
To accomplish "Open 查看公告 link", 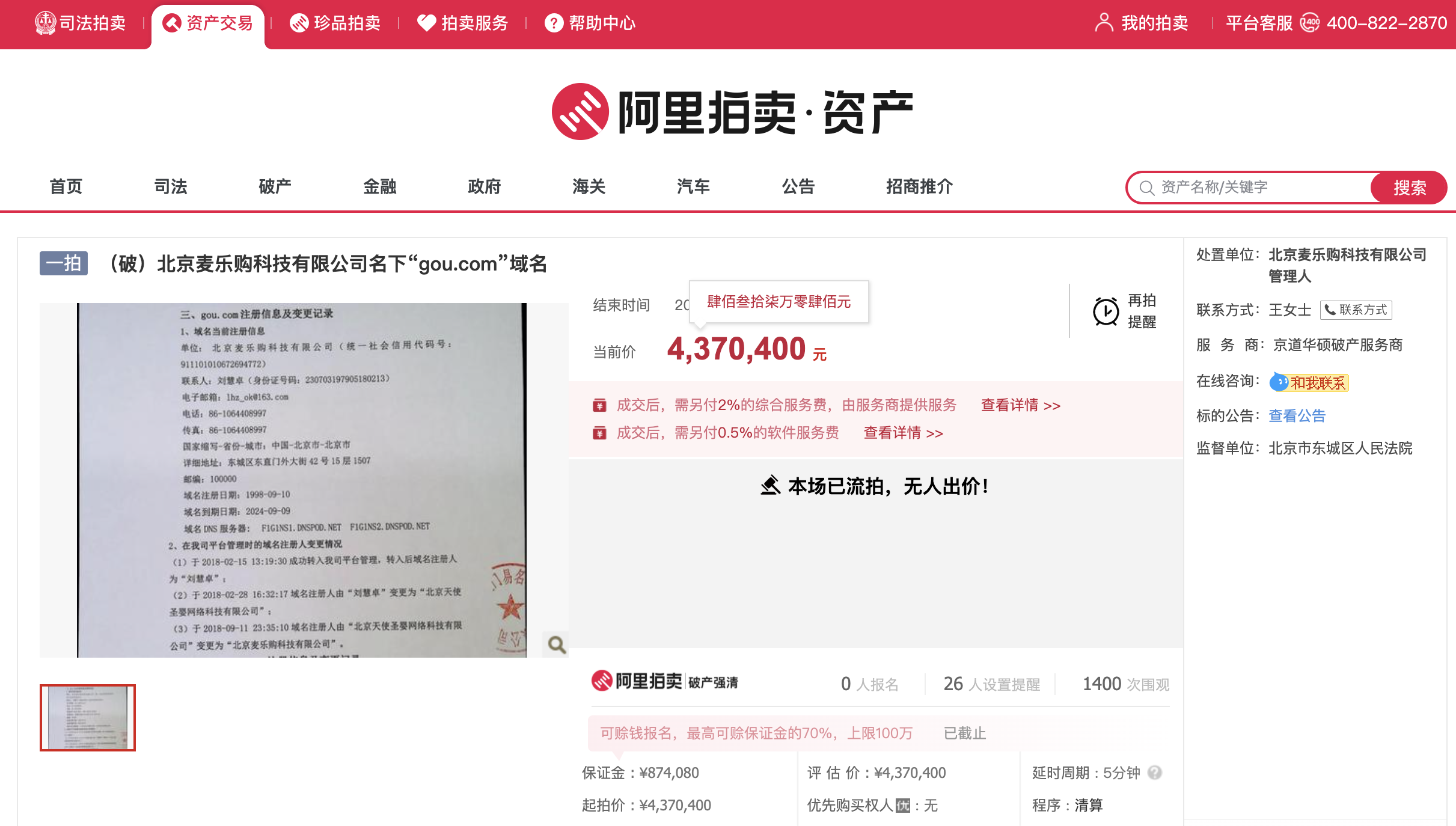I will 1297,415.
